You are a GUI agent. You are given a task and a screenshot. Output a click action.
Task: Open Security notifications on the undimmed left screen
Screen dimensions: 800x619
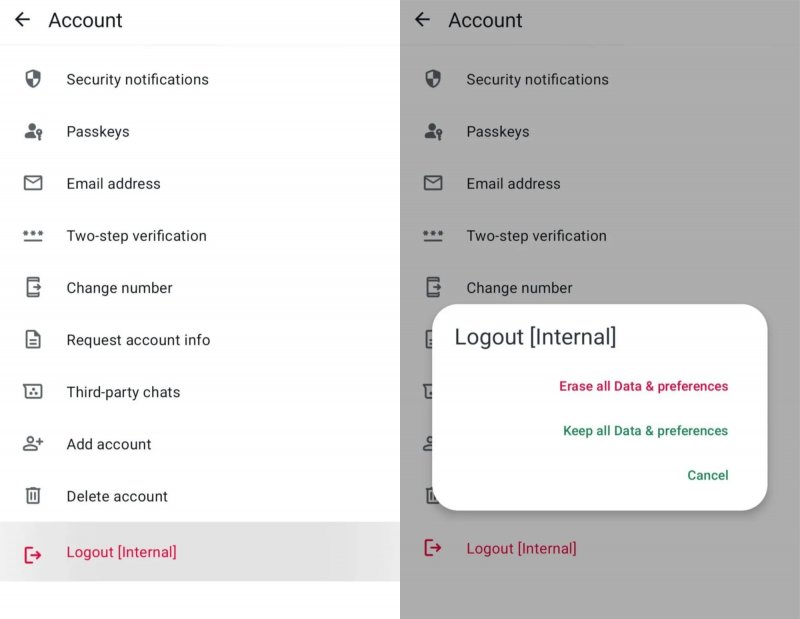[137, 79]
